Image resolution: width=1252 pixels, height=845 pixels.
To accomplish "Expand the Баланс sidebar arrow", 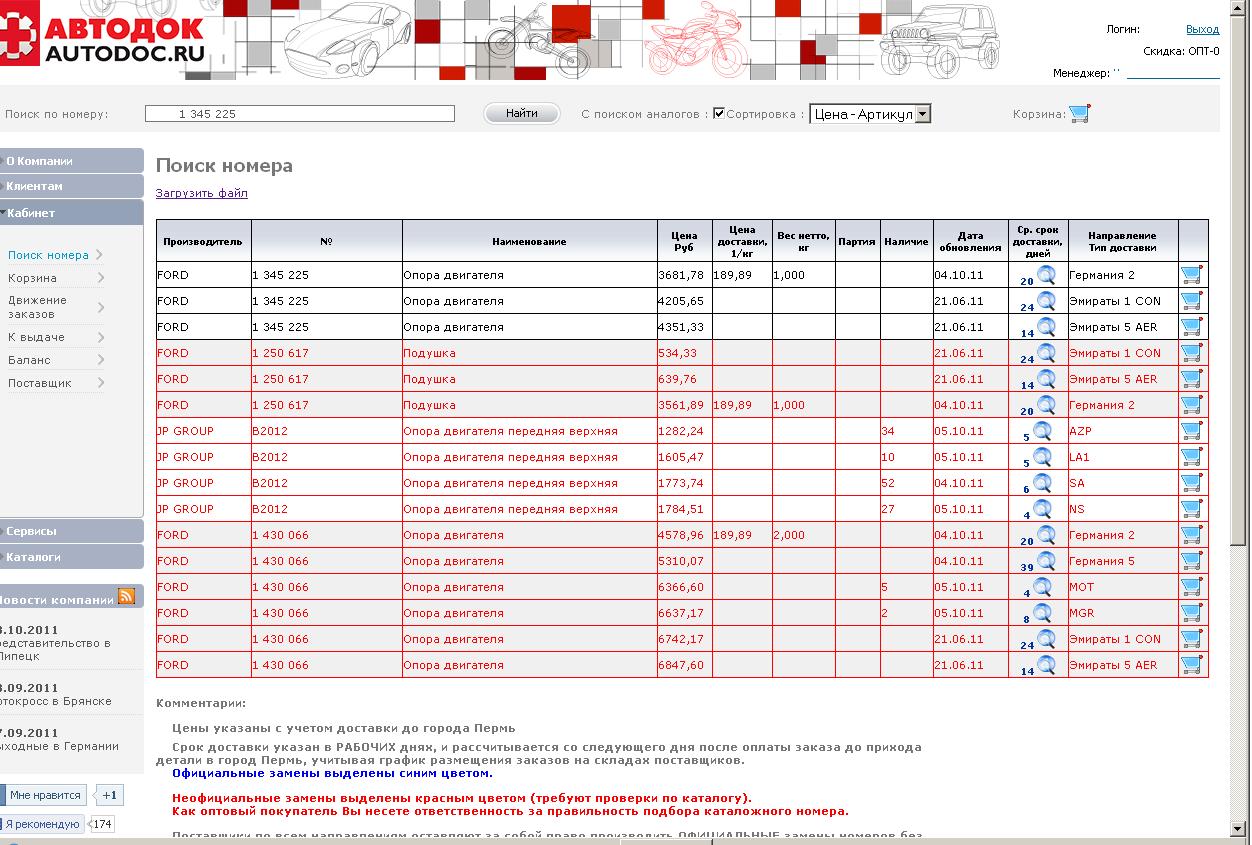I will click(x=101, y=360).
